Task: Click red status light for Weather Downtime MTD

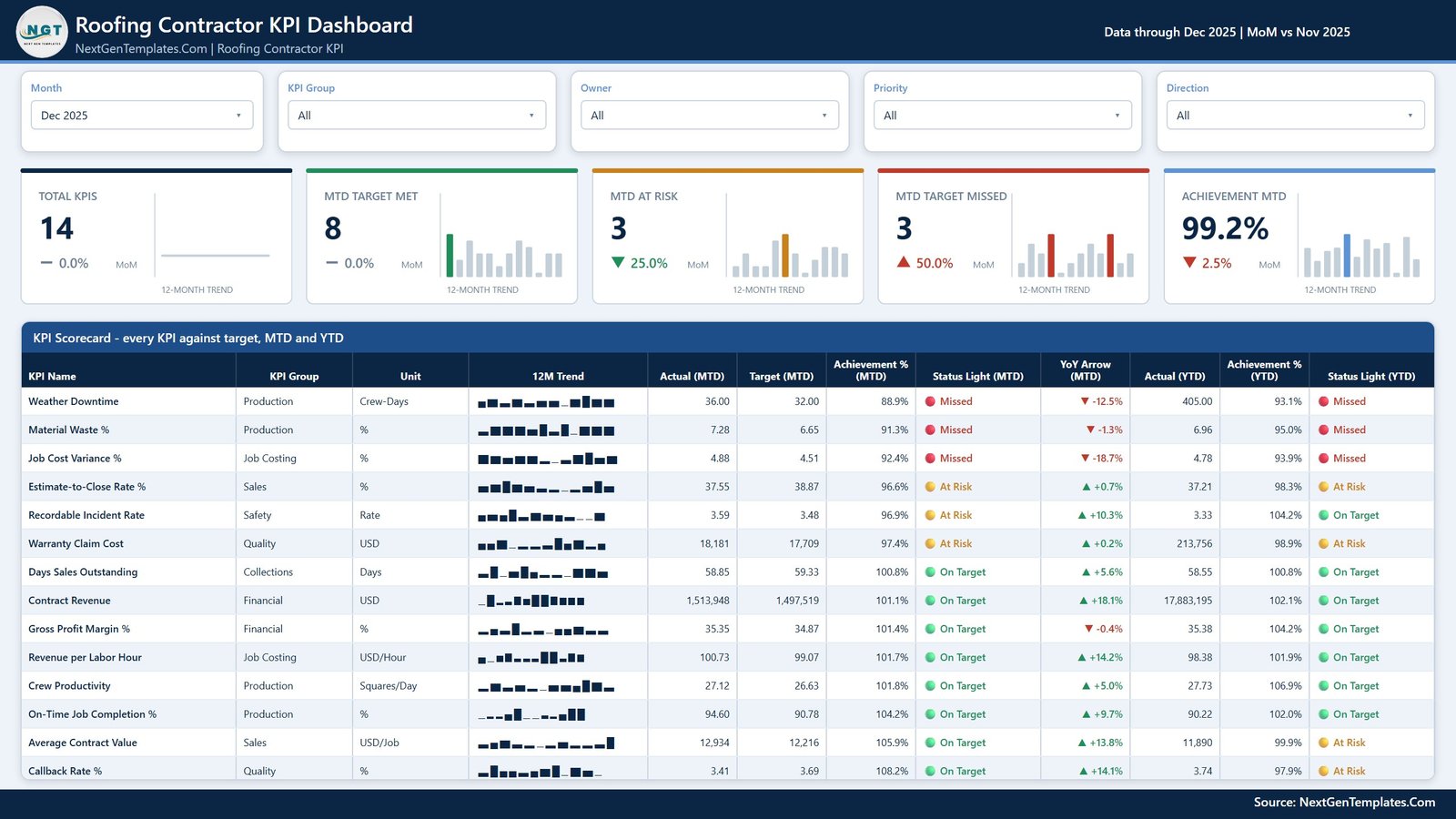Action: point(930,401)
